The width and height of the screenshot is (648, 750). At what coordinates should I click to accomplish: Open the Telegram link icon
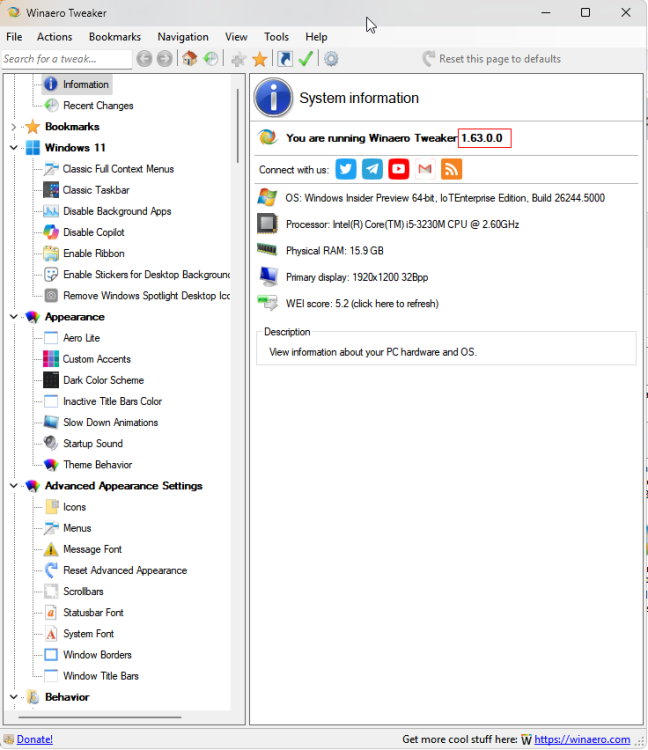[x=372, y=169]
